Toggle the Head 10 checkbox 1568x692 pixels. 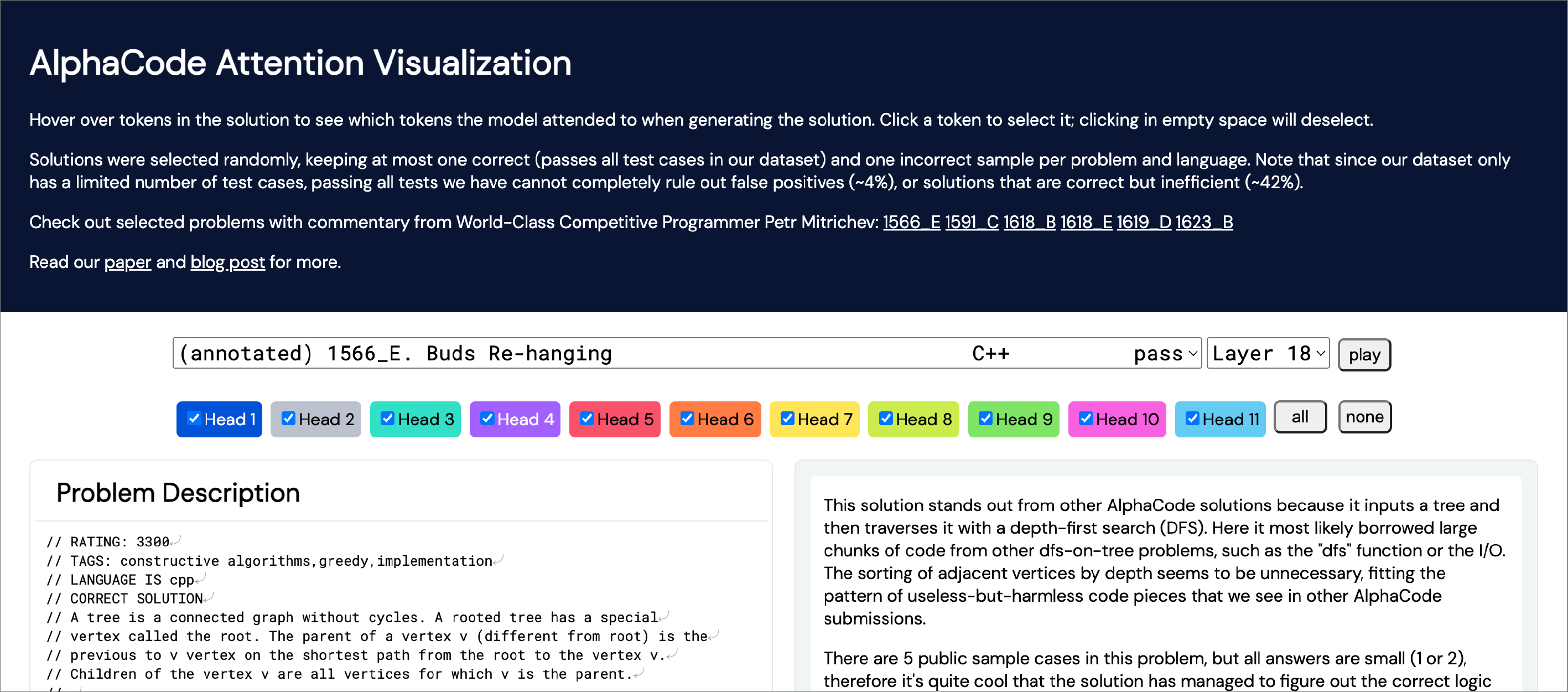tap(1086, 419)
